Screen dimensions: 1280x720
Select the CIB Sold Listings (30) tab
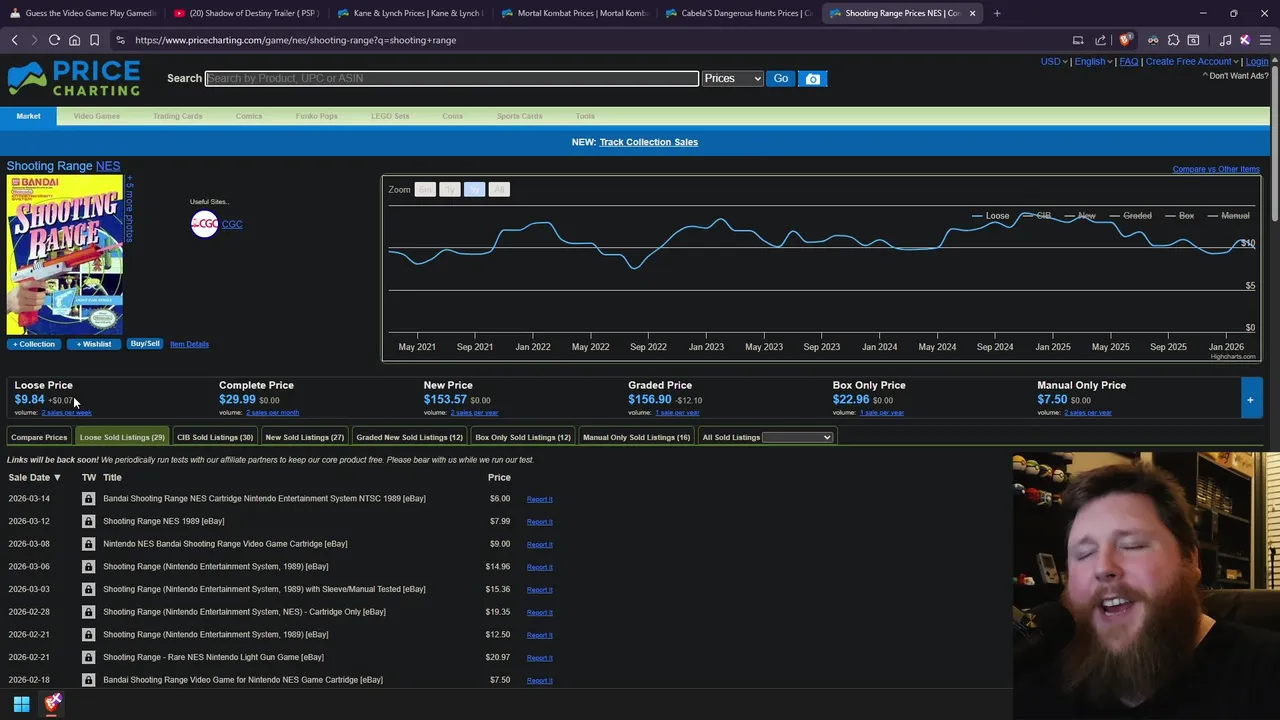(x=215, y=437)
